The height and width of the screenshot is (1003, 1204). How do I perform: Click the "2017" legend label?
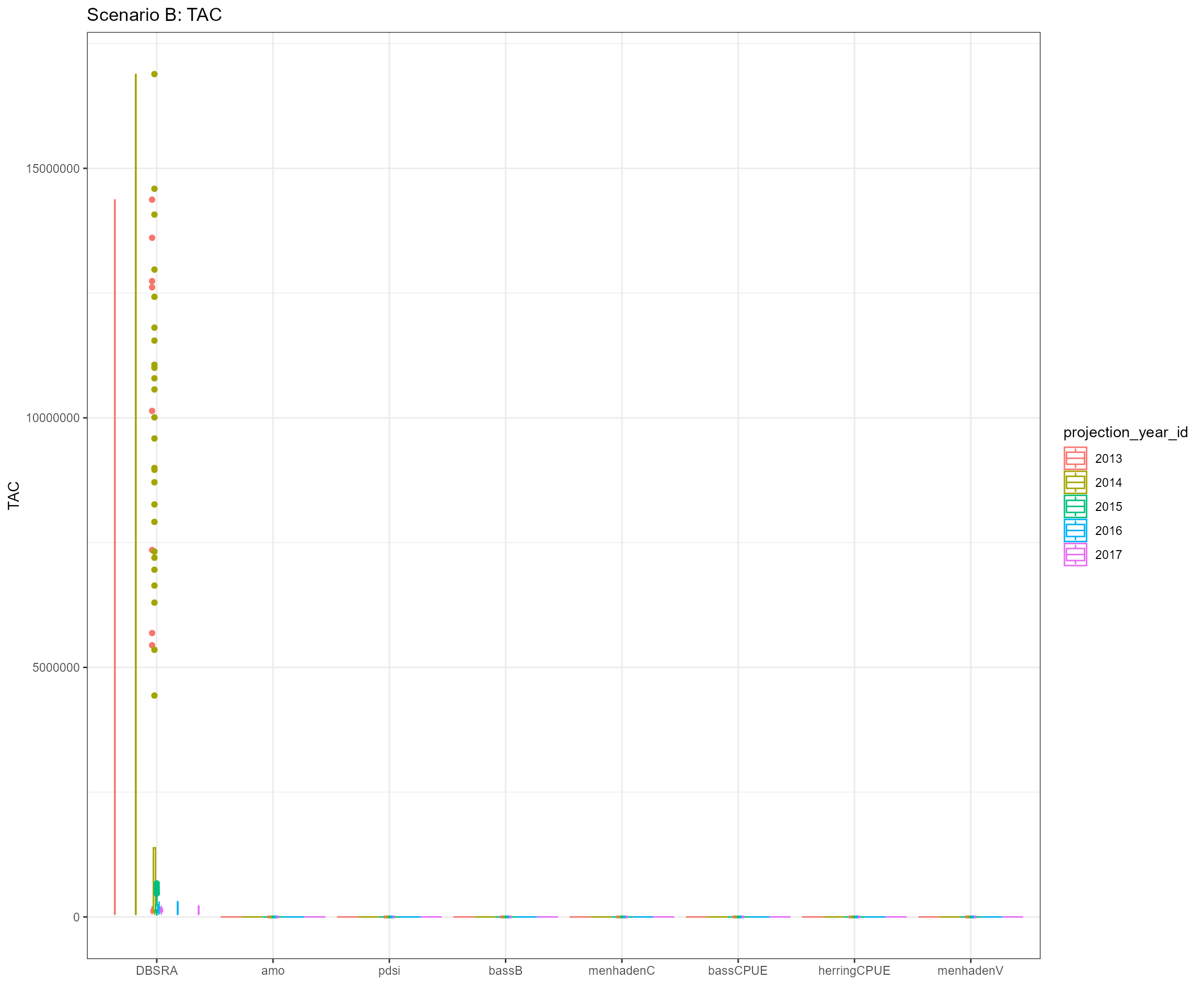click(x=1108, y=555)
